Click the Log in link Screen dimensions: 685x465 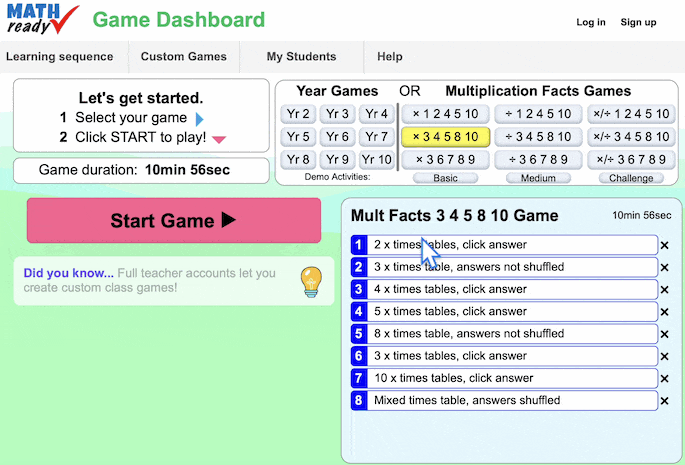coord(591,22)
